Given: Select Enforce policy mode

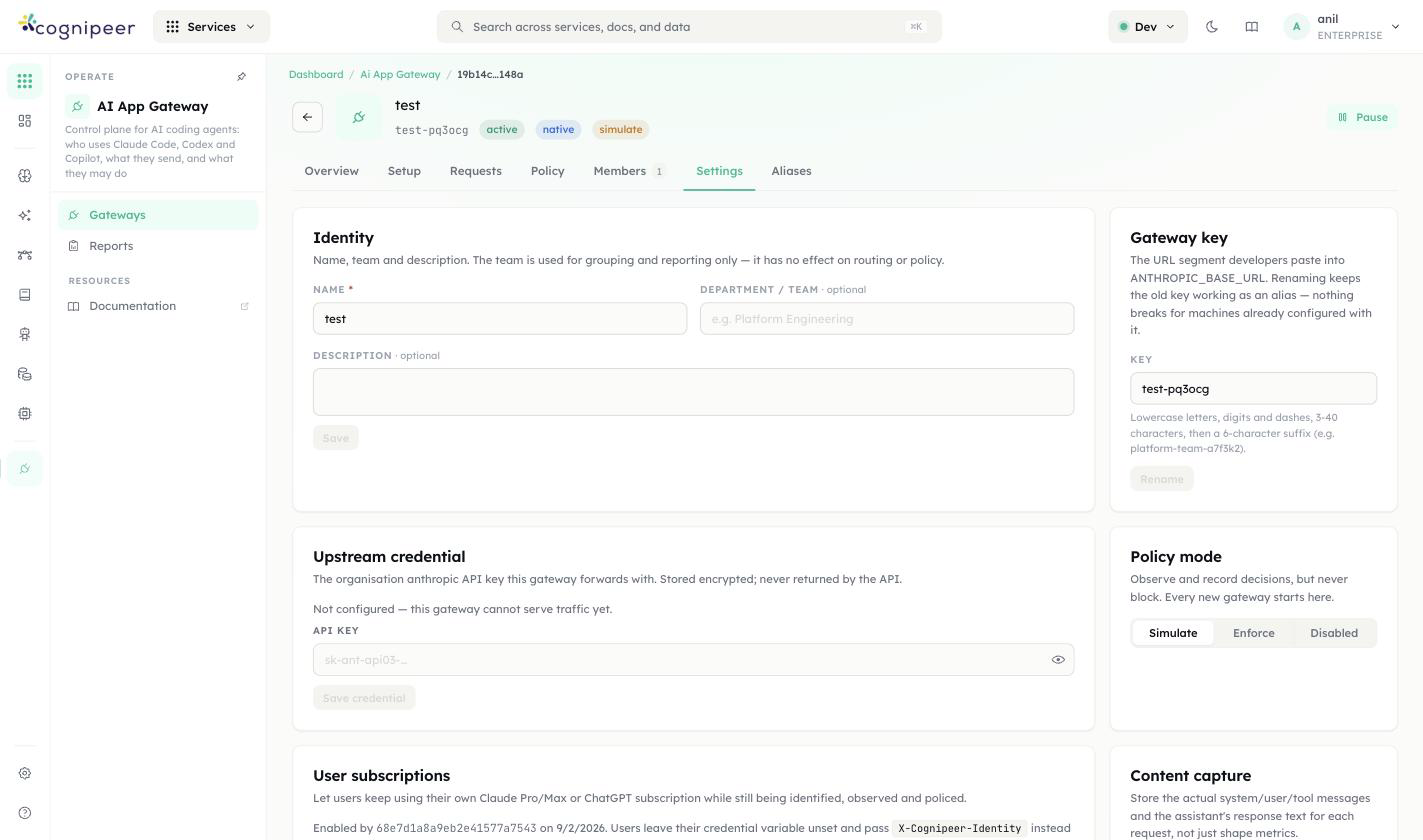Looking at the screenshot, I should pos(1253,633).
